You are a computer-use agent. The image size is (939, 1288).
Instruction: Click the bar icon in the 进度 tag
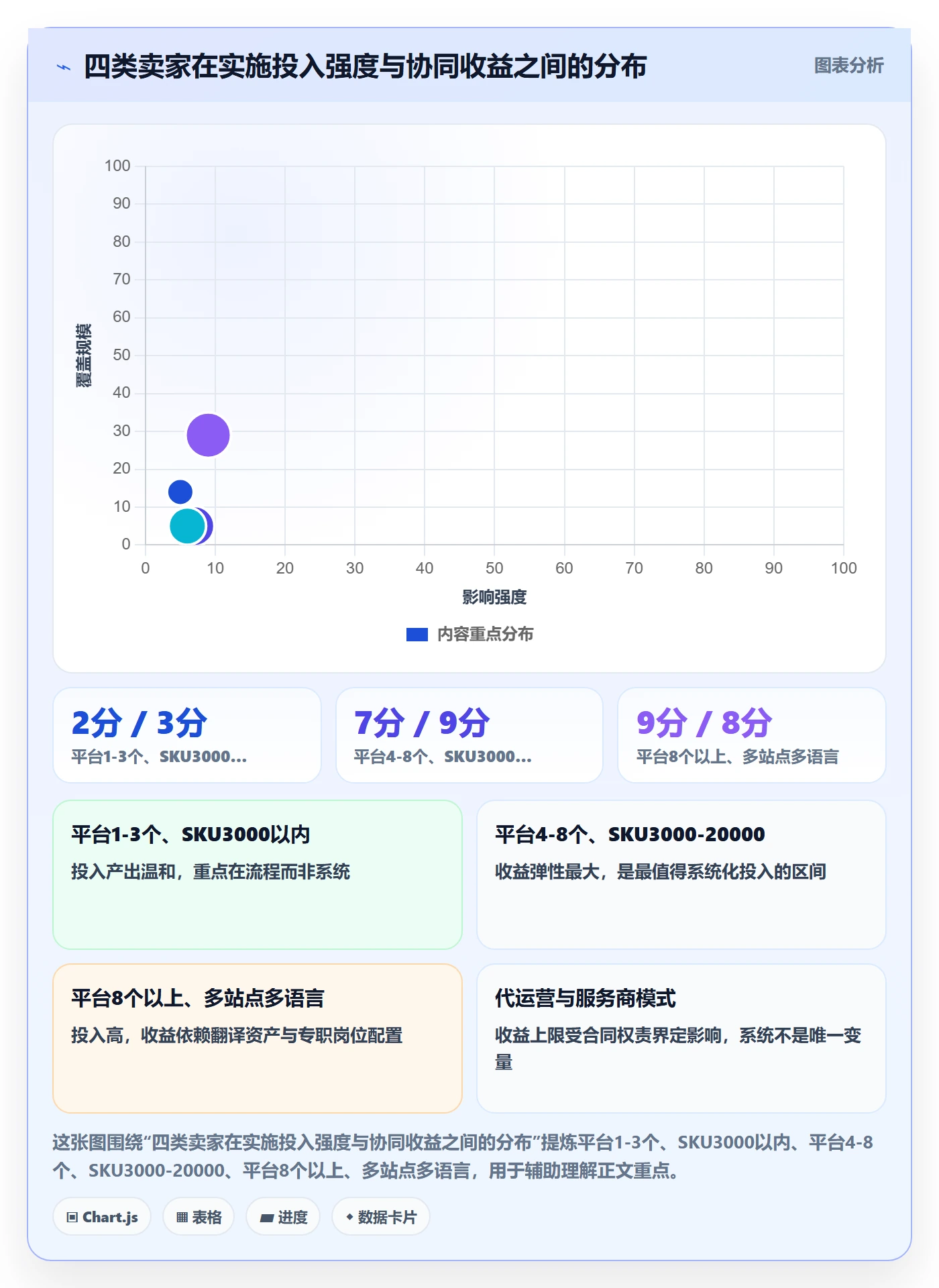[267, 1218]
